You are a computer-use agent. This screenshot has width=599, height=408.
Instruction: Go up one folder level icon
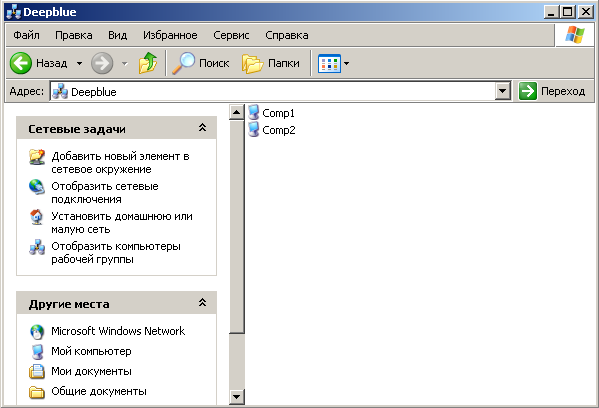(148, 63)
